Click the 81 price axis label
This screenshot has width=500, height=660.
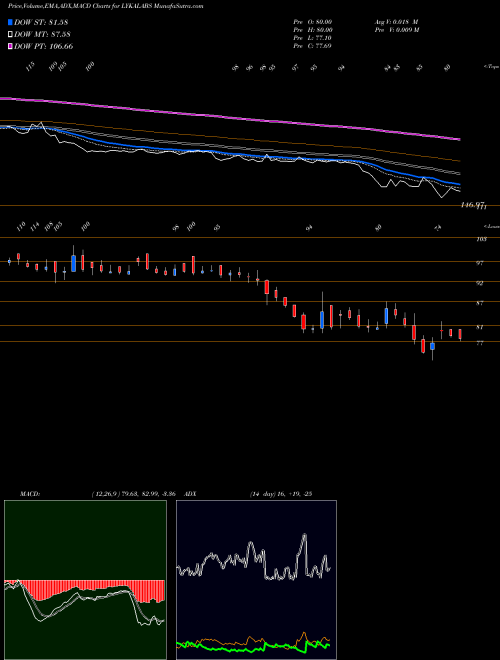tap(479, 327)
